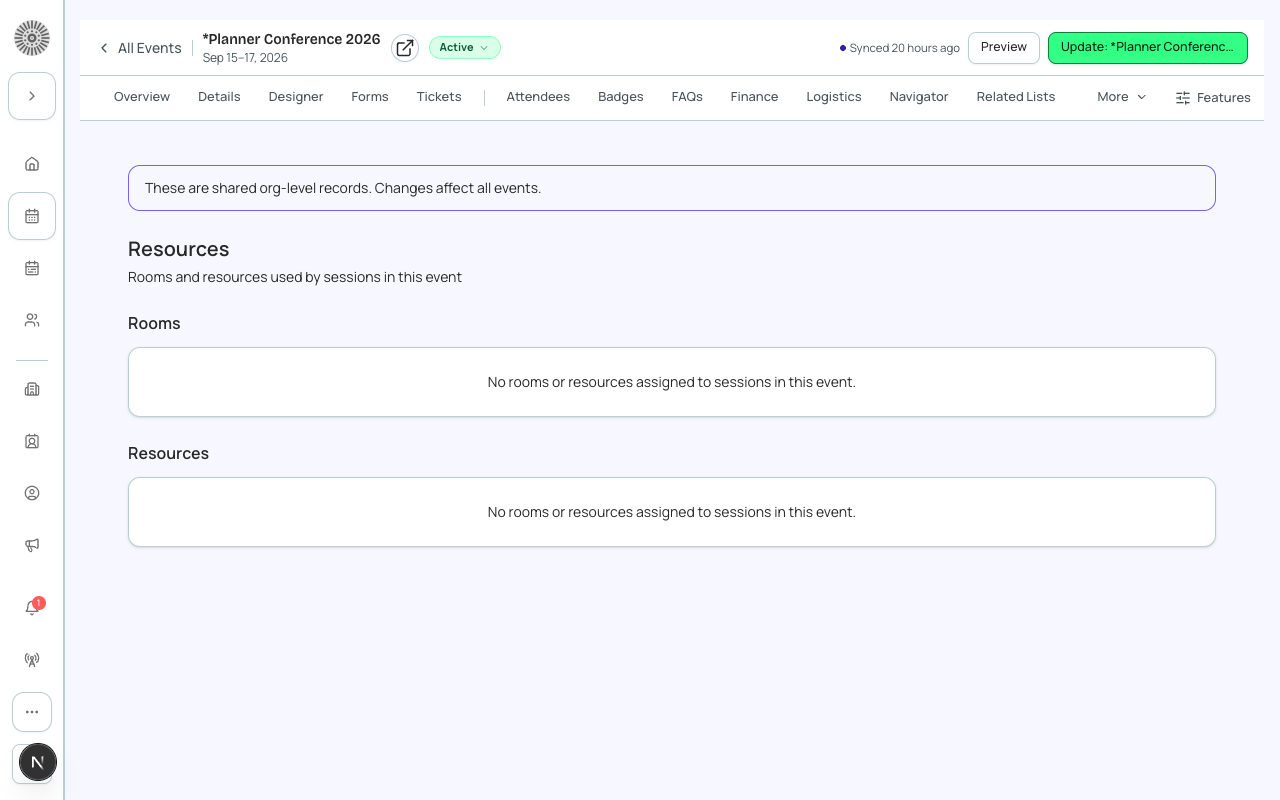Click the N user avatar
Viewport: 1280px width, 800px height.
coord(38,762)
